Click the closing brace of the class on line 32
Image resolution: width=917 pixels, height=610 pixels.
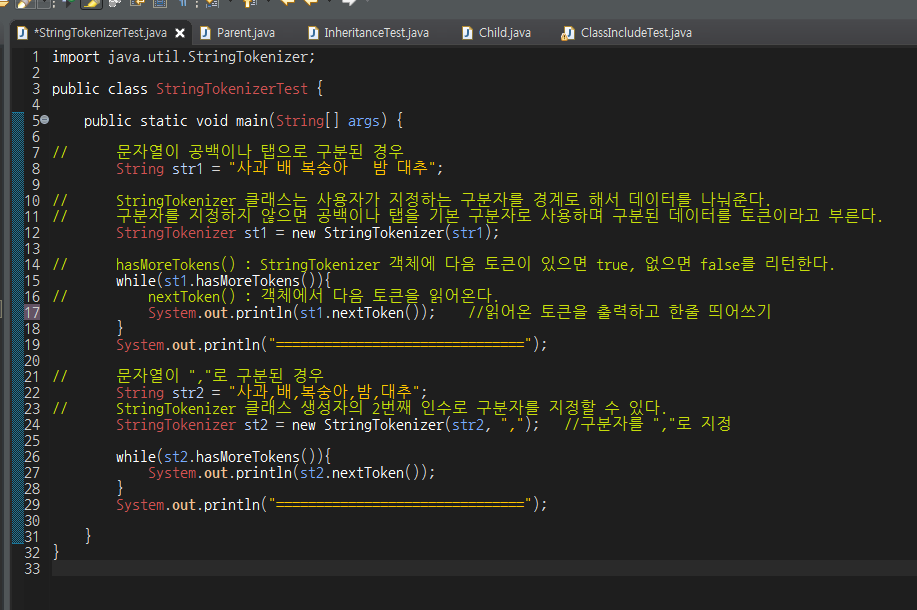click(56, 552)
